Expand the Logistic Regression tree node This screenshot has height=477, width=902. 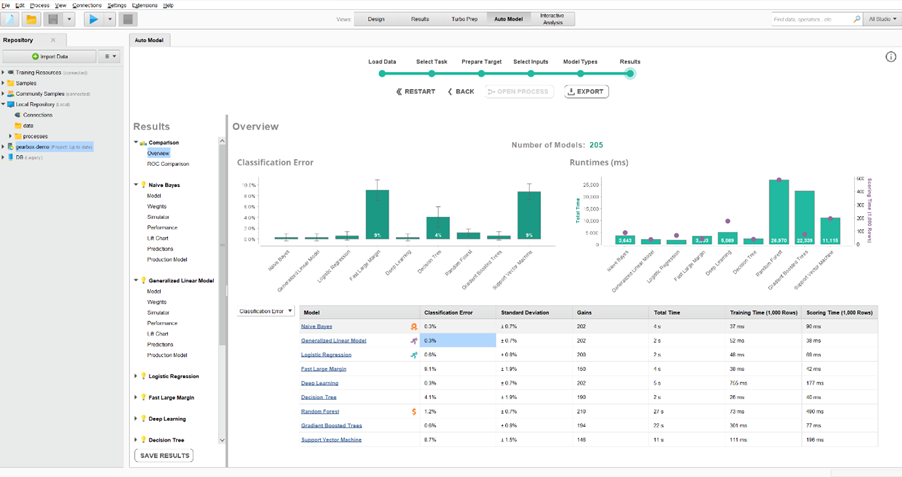(x=136, y=376)
